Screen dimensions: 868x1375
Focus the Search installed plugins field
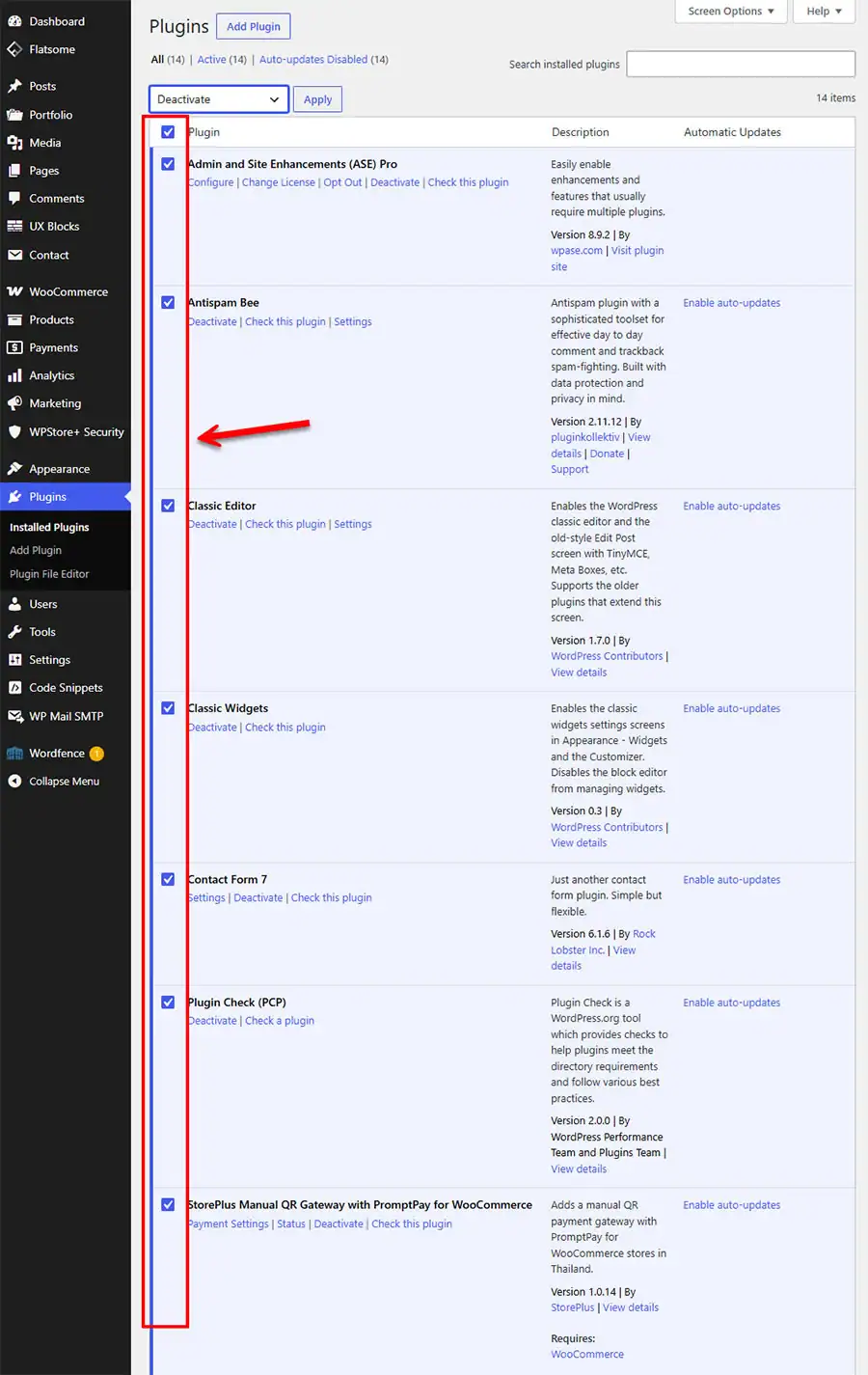(x=741, y=65)
